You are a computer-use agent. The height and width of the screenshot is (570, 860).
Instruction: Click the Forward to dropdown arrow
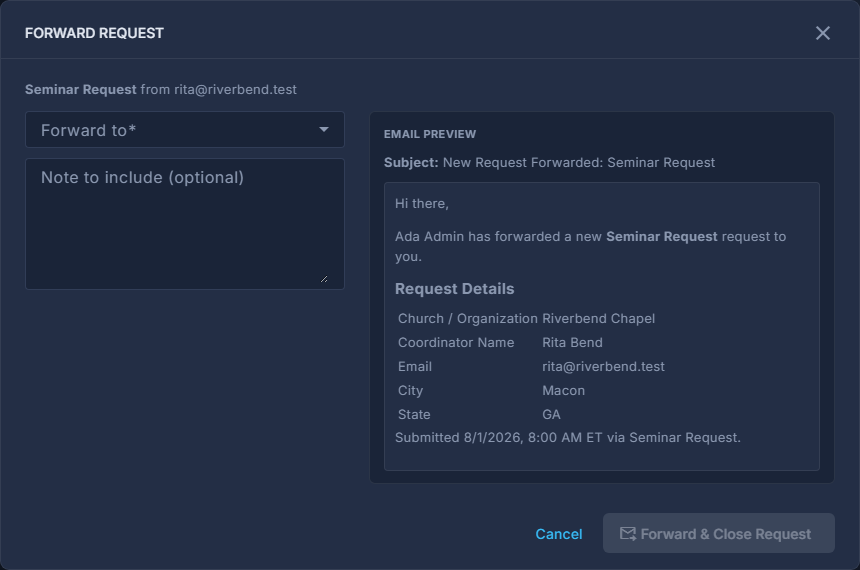(324, 130)
